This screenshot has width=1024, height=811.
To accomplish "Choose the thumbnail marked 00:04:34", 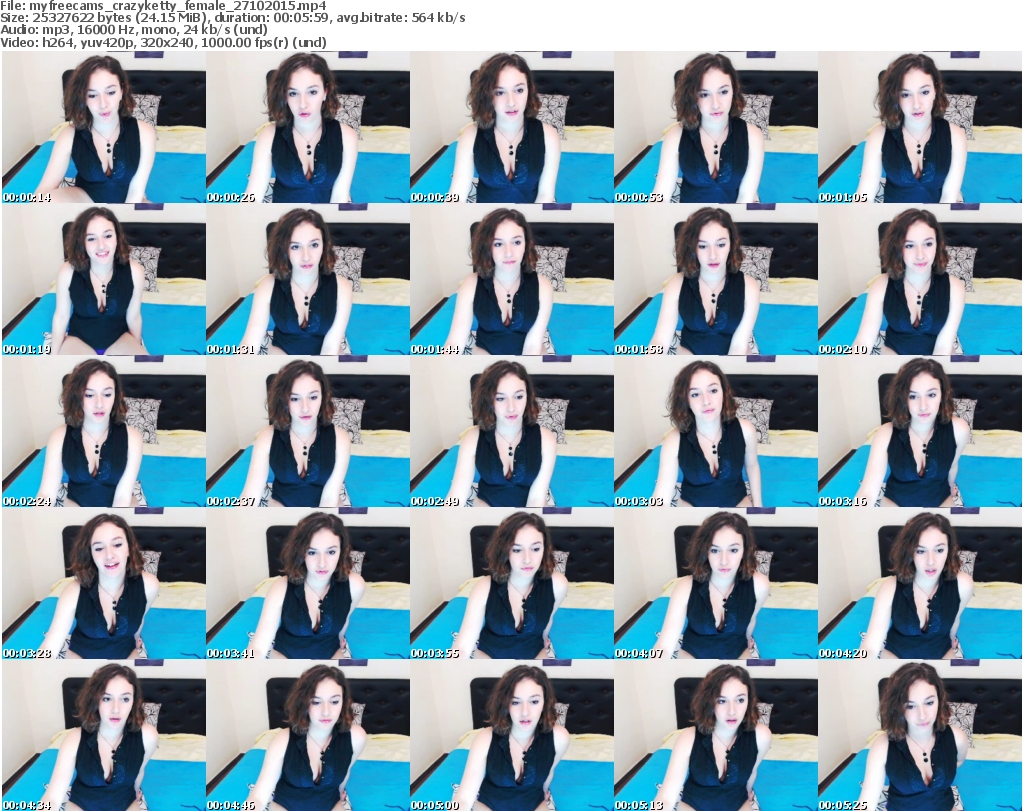I will [104, 735].
